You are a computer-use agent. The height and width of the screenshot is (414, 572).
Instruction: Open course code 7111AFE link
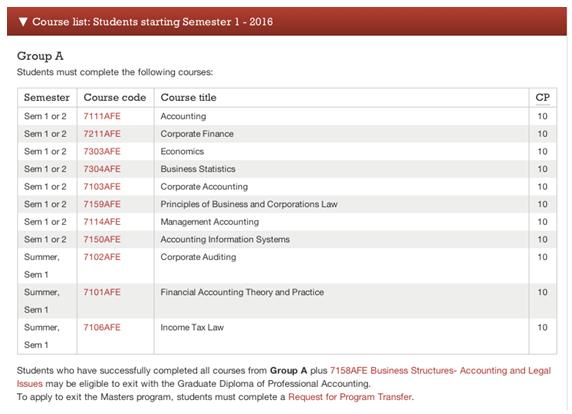pos(102,116)
